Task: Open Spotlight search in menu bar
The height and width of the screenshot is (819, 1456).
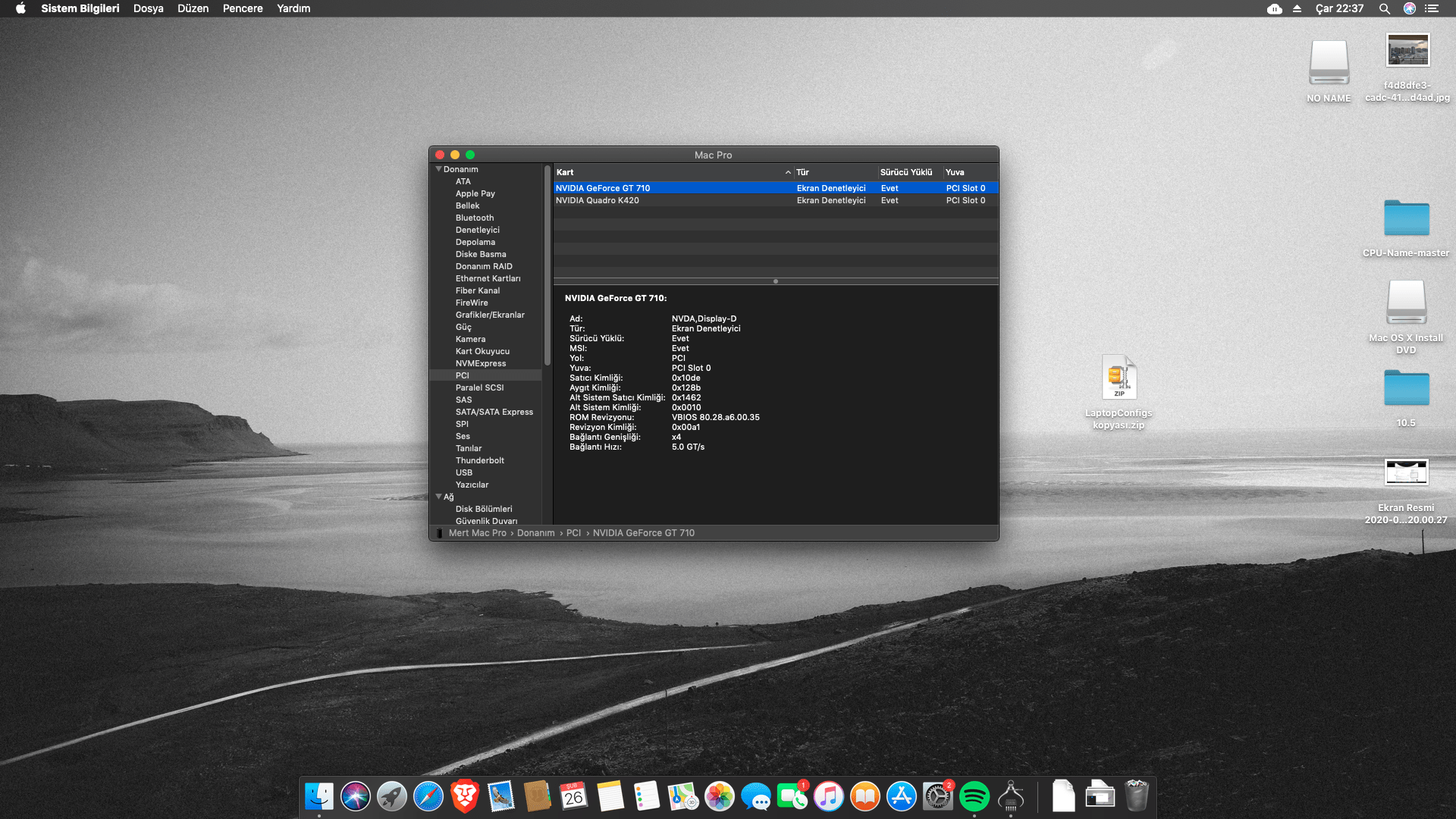Action: click(x=1384, y=8)
